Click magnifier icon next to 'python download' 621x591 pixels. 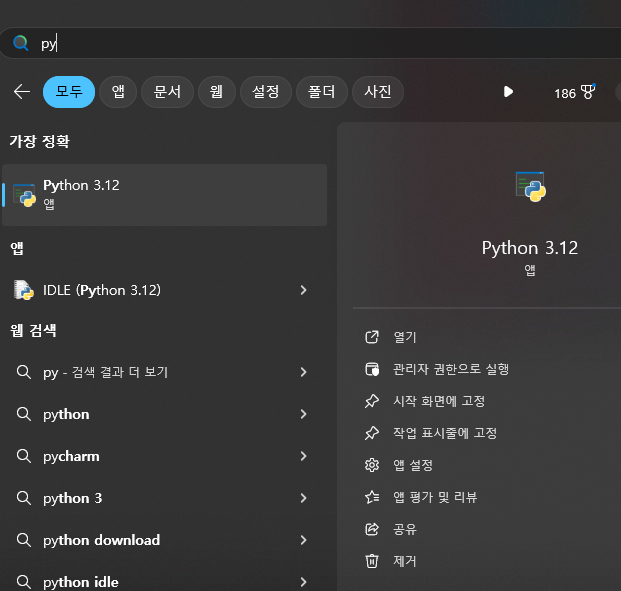[x=24, y=540]
